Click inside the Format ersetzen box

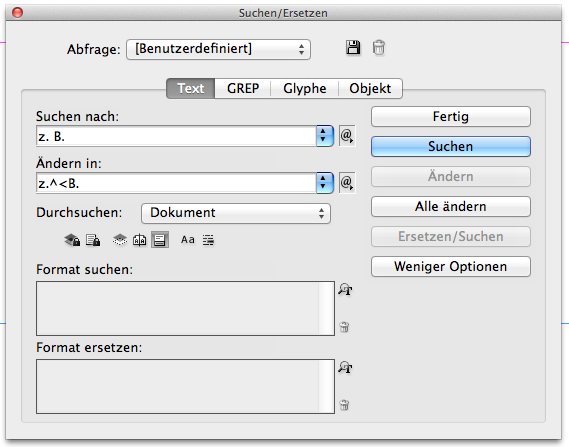185,386
